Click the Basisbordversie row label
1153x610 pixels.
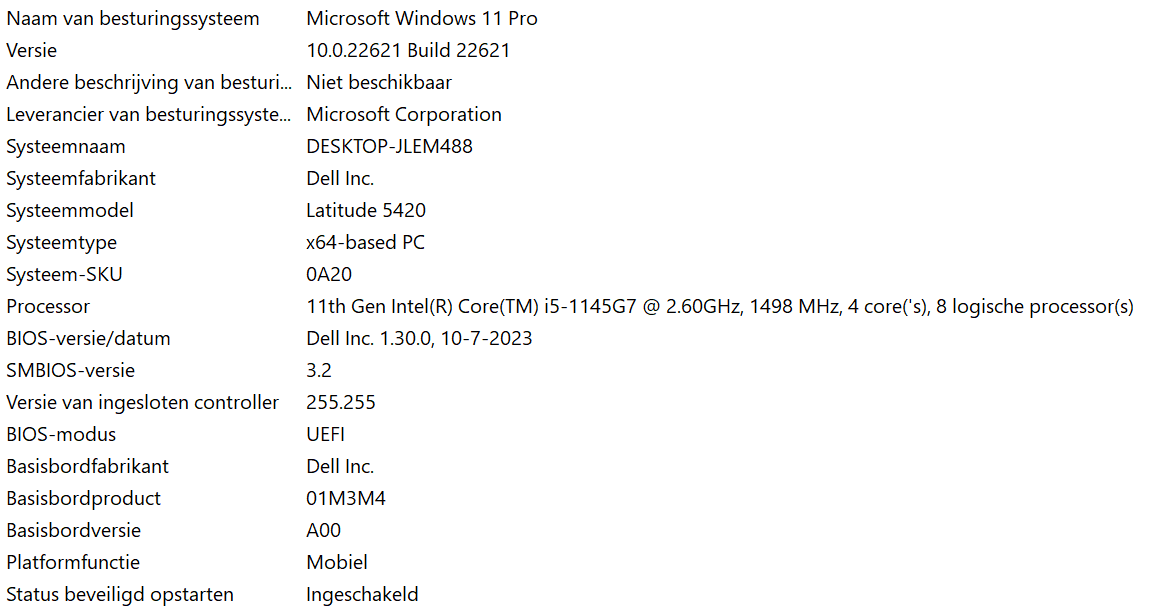click(x=74, y=531)
